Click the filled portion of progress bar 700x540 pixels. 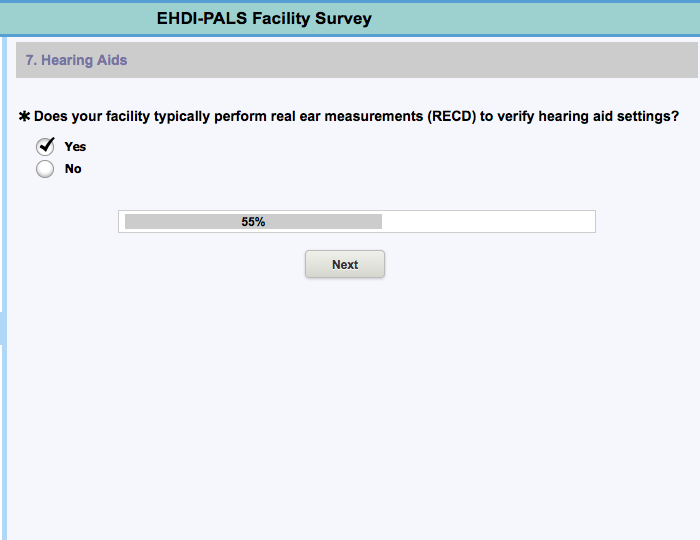click(x=180, y=222)
